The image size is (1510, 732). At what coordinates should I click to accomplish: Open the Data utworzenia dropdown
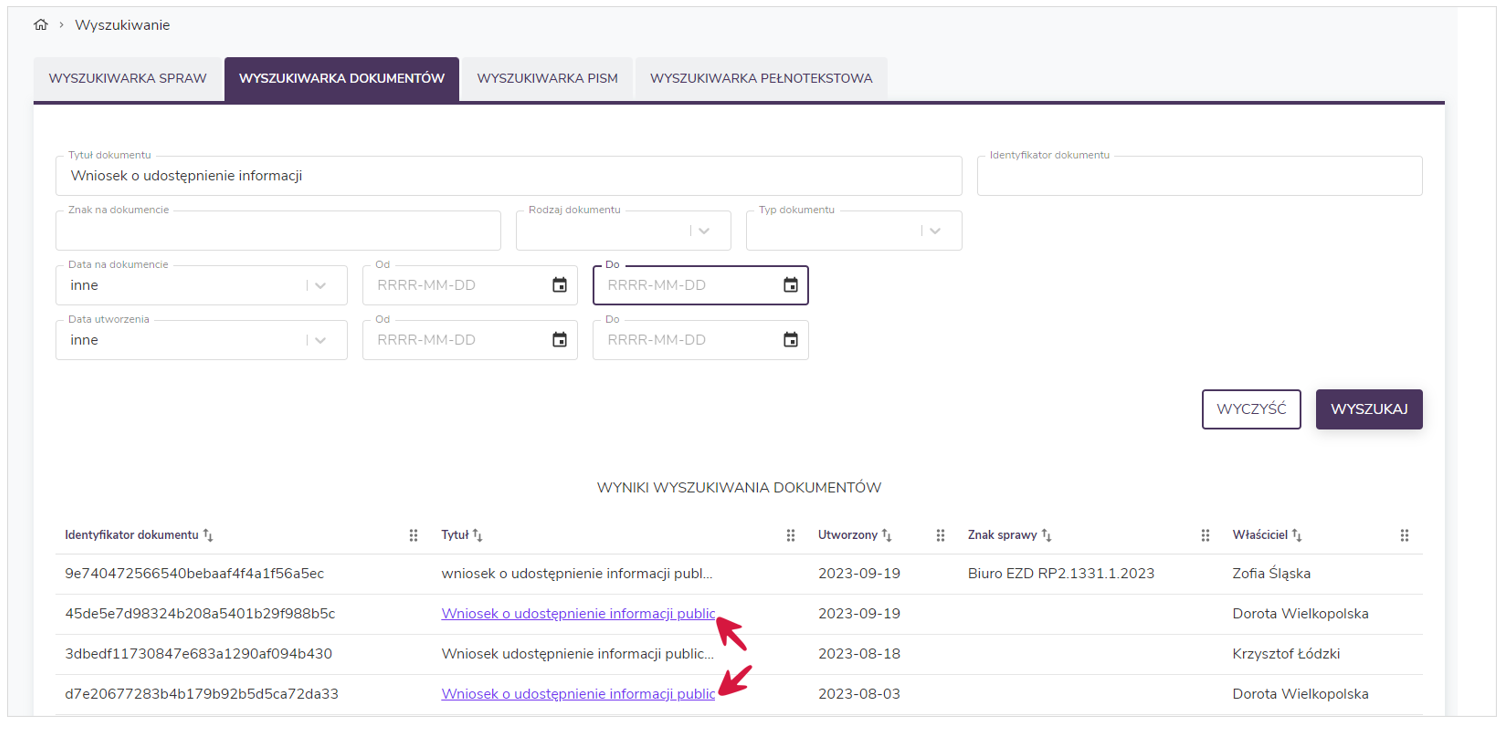[320, 340]
